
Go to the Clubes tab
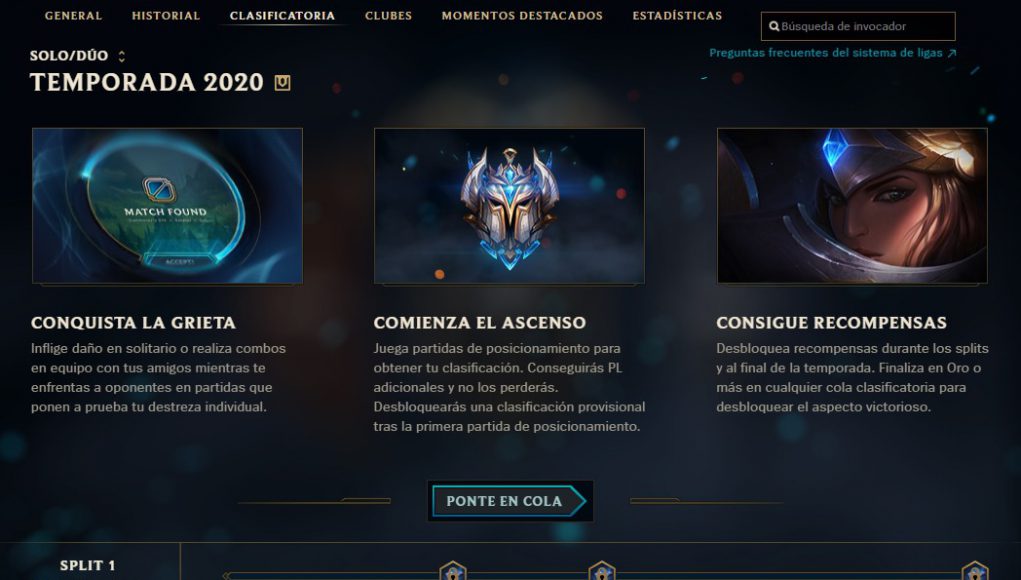[389, 16]
